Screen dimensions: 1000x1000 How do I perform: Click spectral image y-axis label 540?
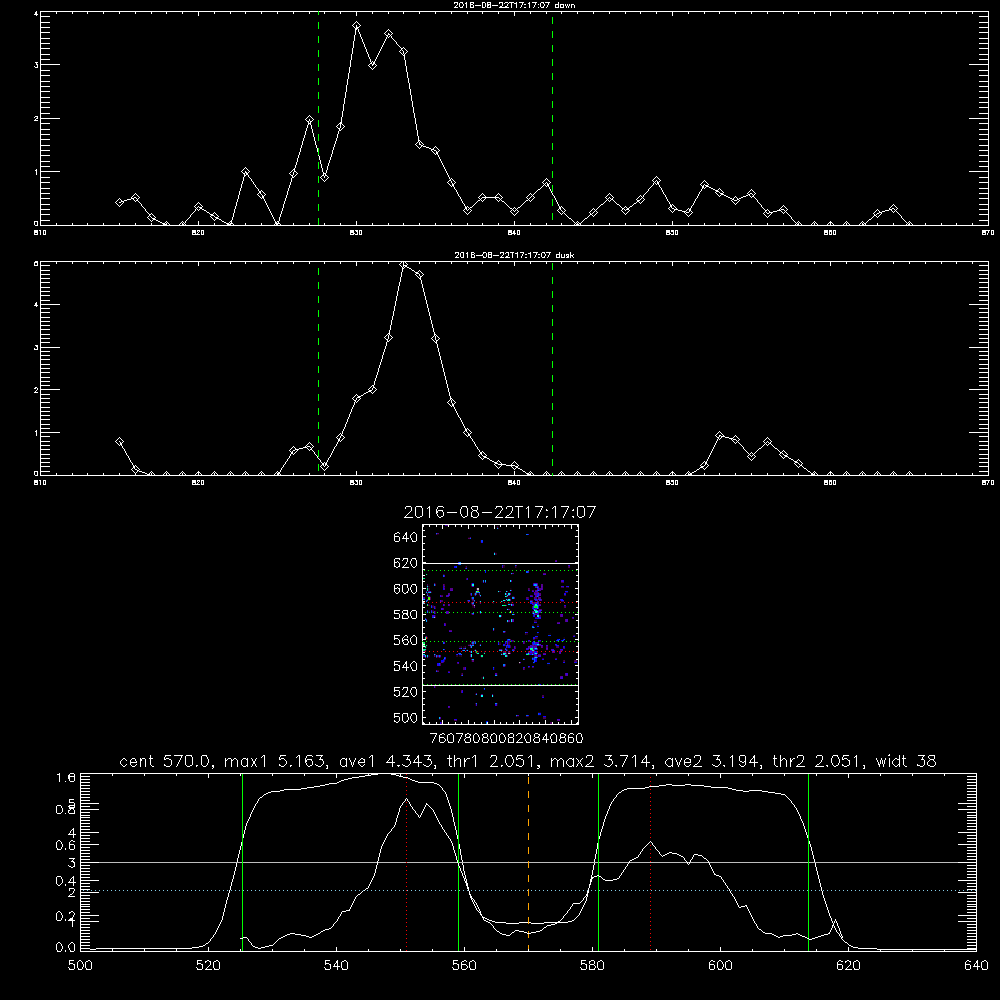[406, 666]
